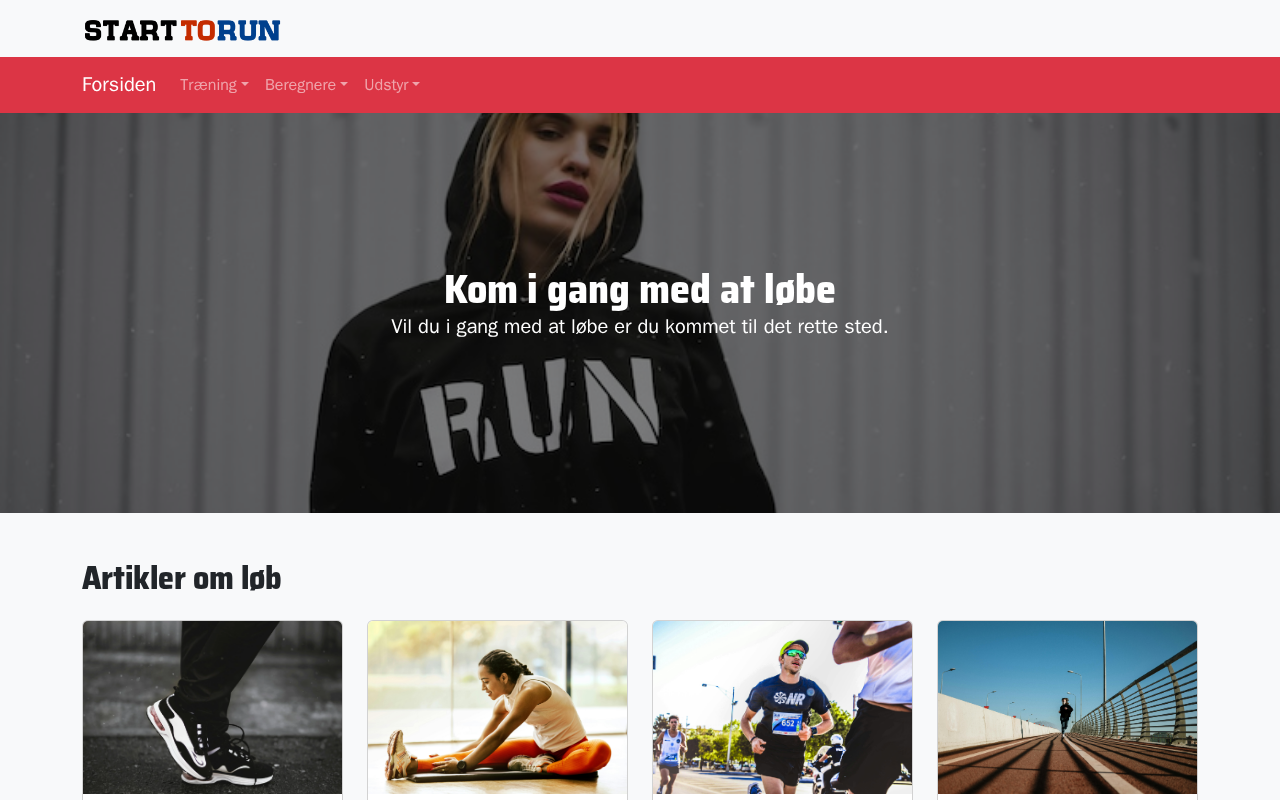Click the headline Kom i gang med at løbe
Image resolution: width=1280 pixels, height=800 pixels.
point(640,290)
